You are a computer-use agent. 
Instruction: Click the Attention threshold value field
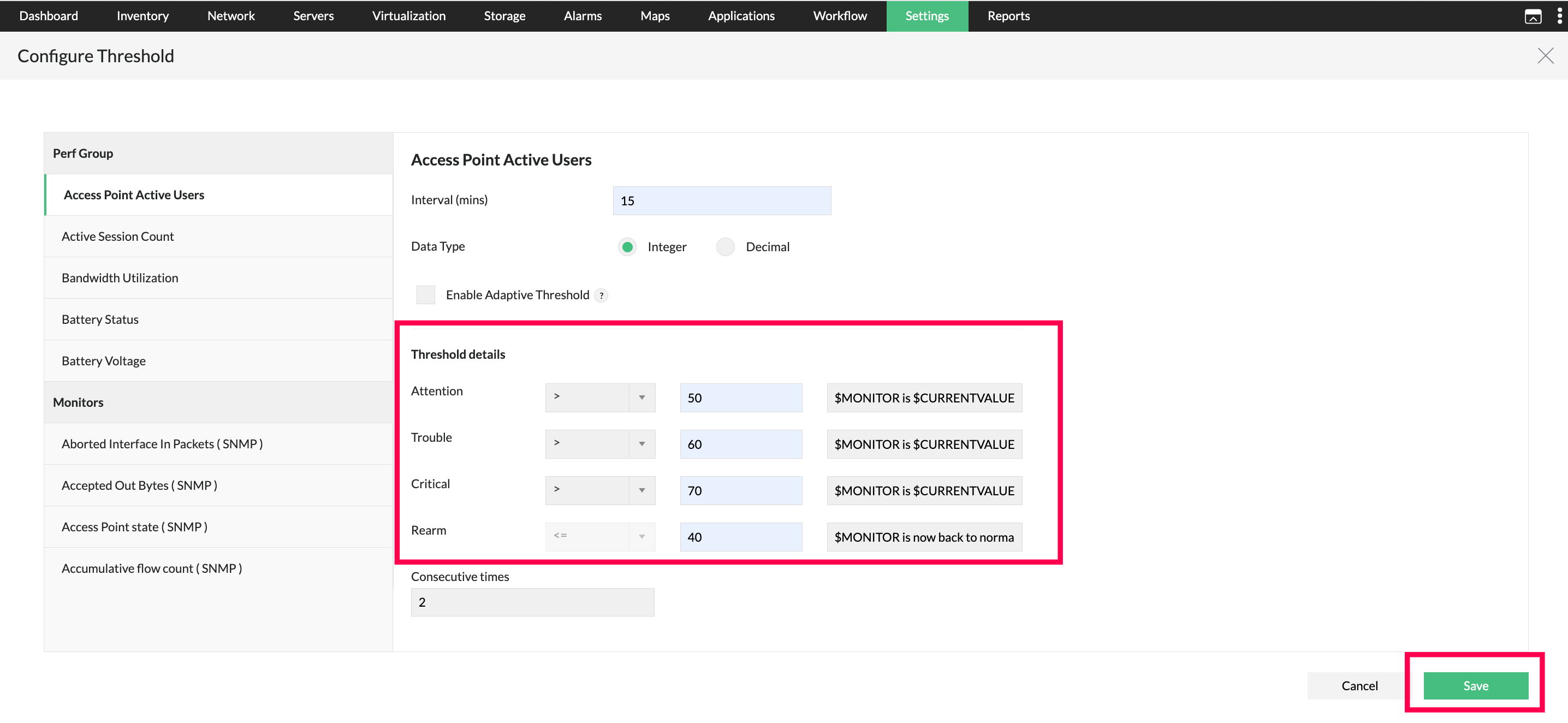(x=741, y=398)
